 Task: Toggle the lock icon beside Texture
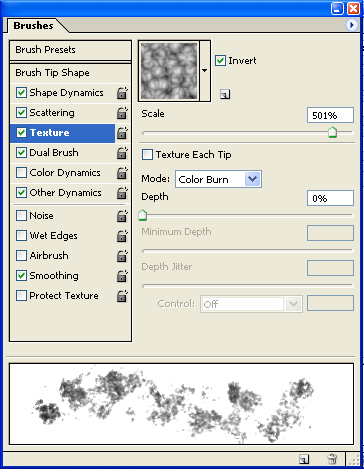[x=122, y=133]
